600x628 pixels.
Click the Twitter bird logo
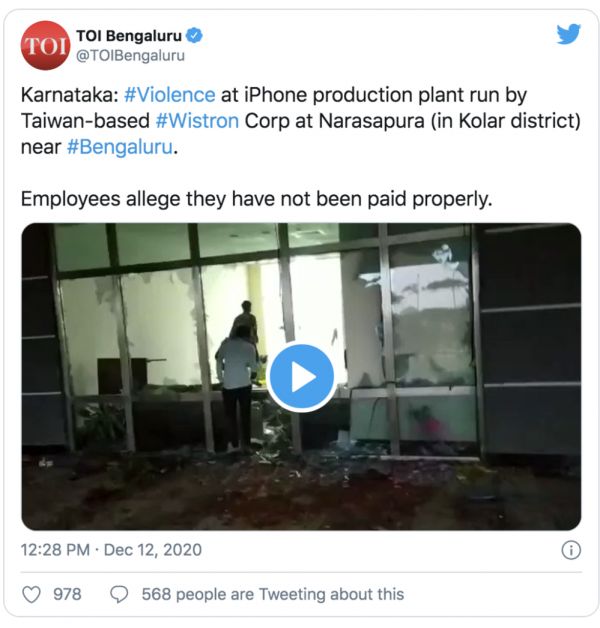[568, 34]
